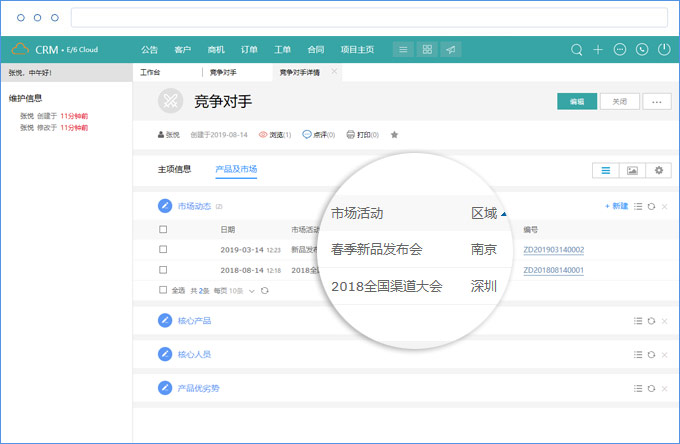Click refresh icon in 核心产品 section
The width and height of the screenshot is (680, 444).
651,321
